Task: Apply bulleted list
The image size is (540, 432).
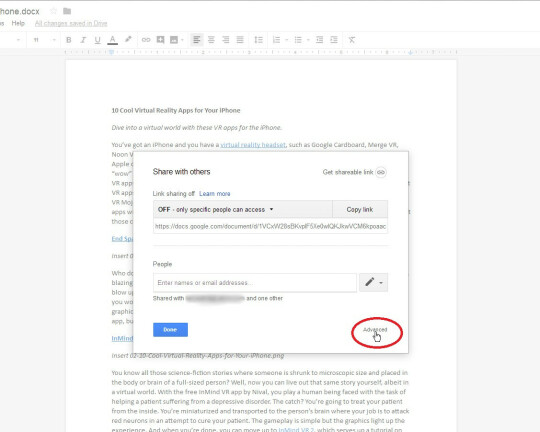Action: click(x=298, y=40)
